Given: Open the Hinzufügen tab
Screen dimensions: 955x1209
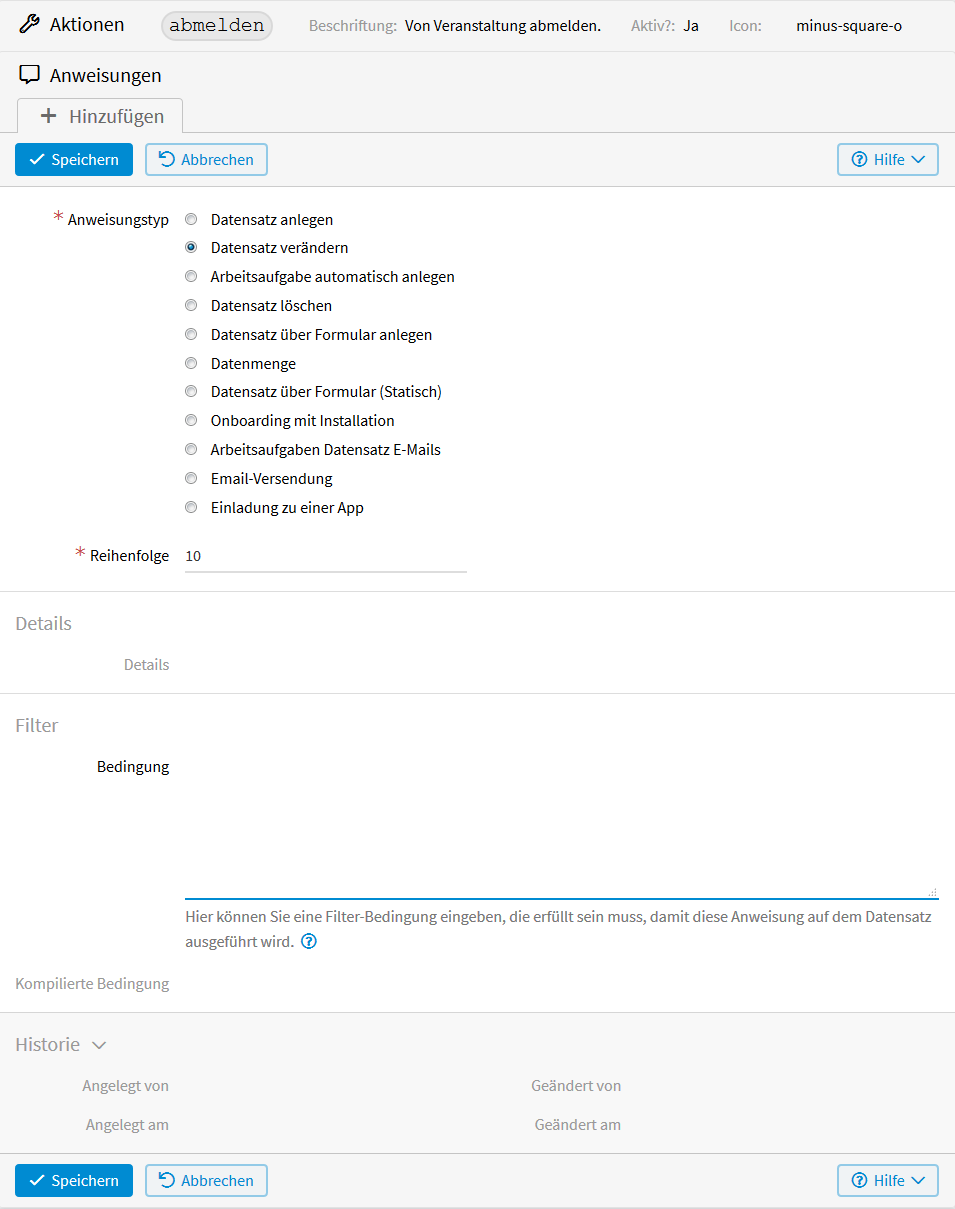Looking at the screenshot, I should click(x=100, y=116).
